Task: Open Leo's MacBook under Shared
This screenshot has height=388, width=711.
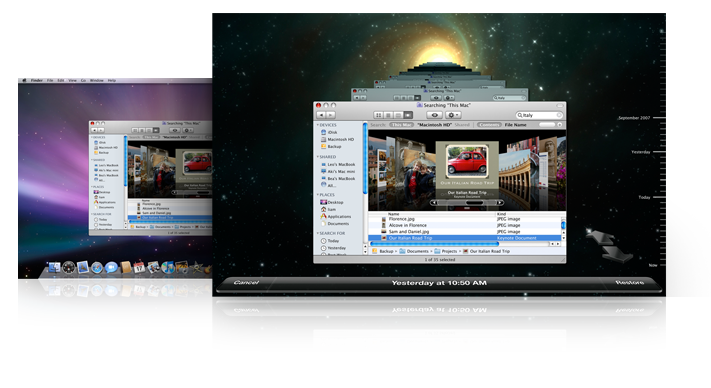Action: [338, 165]
